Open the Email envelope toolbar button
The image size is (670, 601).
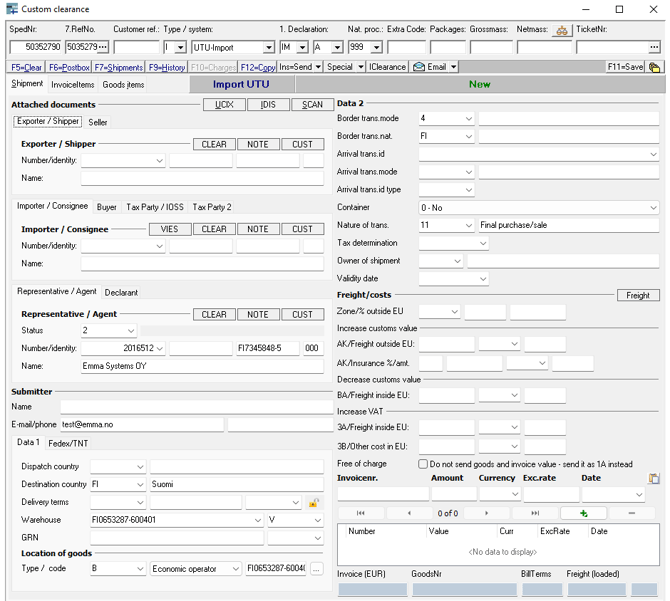(428, 67)
